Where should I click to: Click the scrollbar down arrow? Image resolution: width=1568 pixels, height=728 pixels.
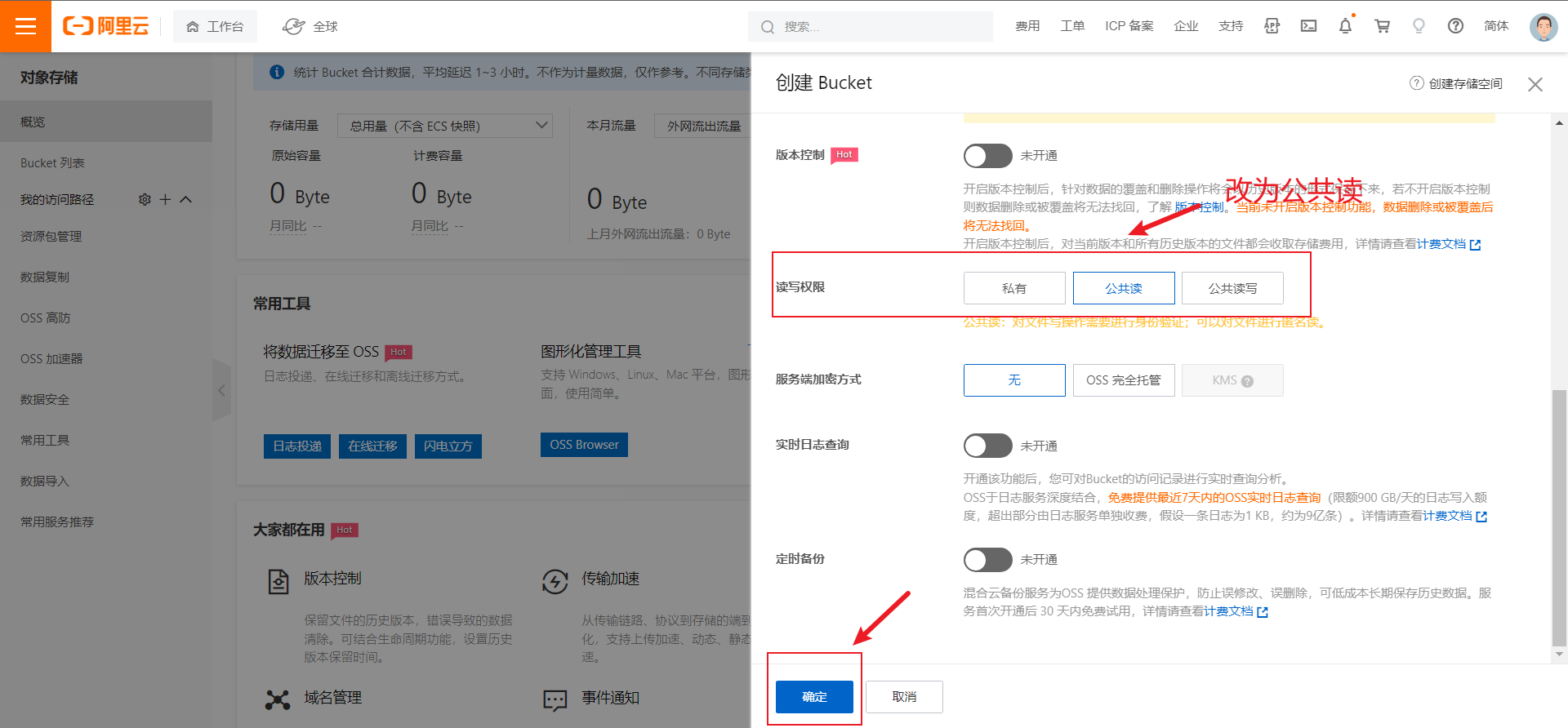click(1559, 655)
